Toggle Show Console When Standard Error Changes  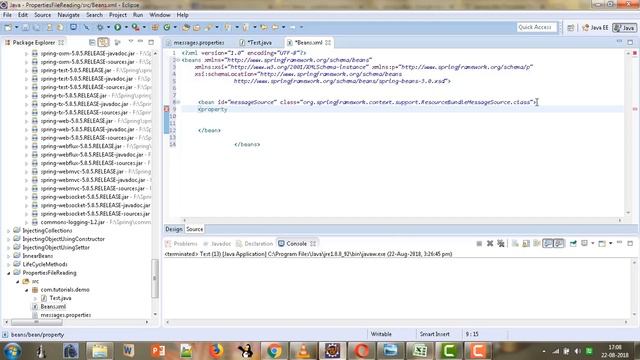(x=559, y=244)
